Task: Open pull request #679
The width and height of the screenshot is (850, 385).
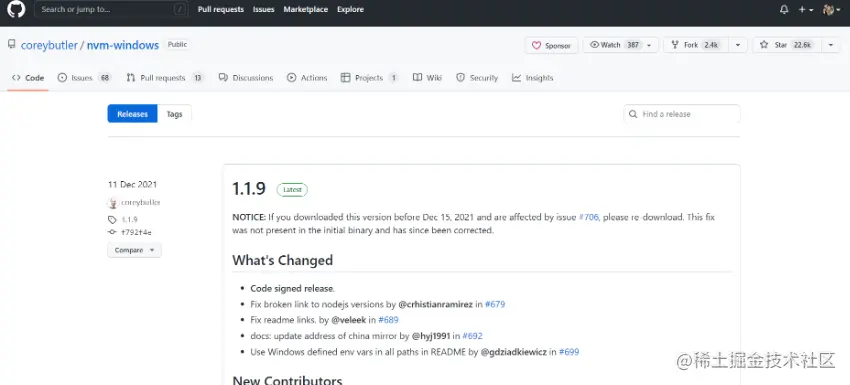Action: click(x=495, y=304)
